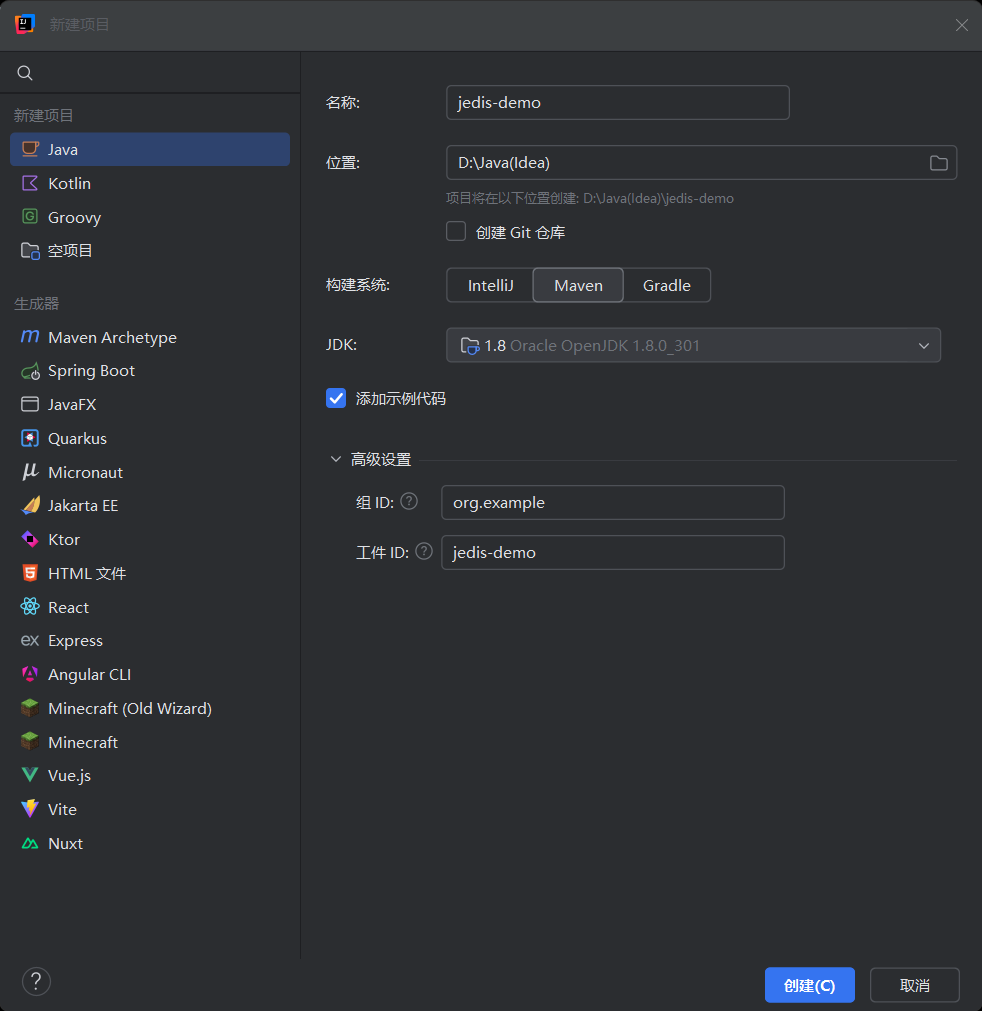Image resolution: width=982 pixels, height=1011 pixels.
Task: Choose Gradle build system
Action: [667, 285]
